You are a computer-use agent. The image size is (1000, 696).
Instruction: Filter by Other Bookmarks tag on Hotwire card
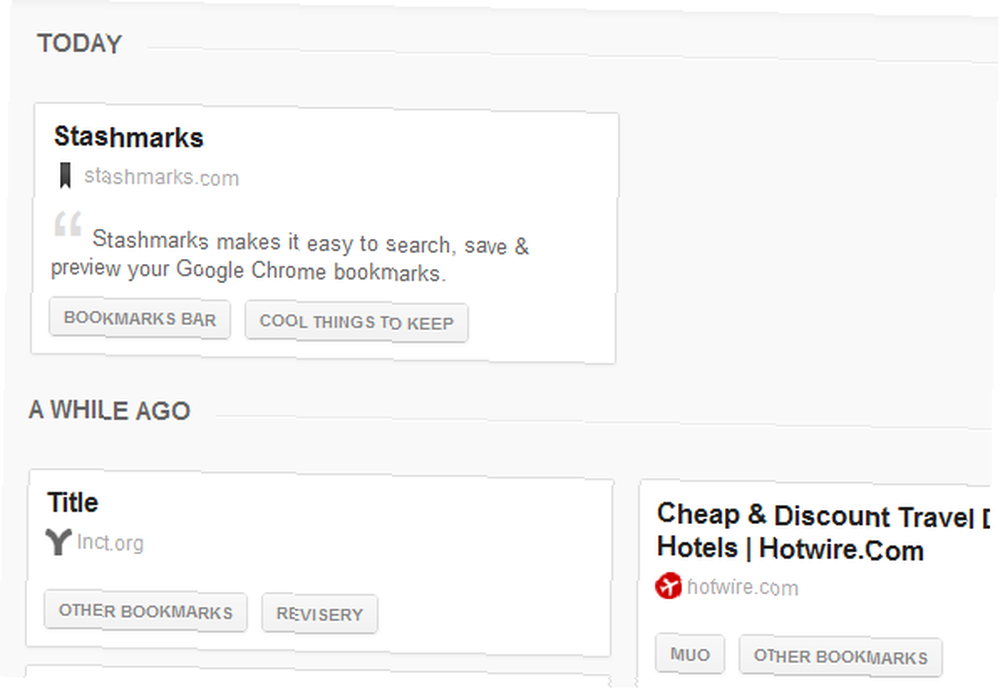pos(841,656)
